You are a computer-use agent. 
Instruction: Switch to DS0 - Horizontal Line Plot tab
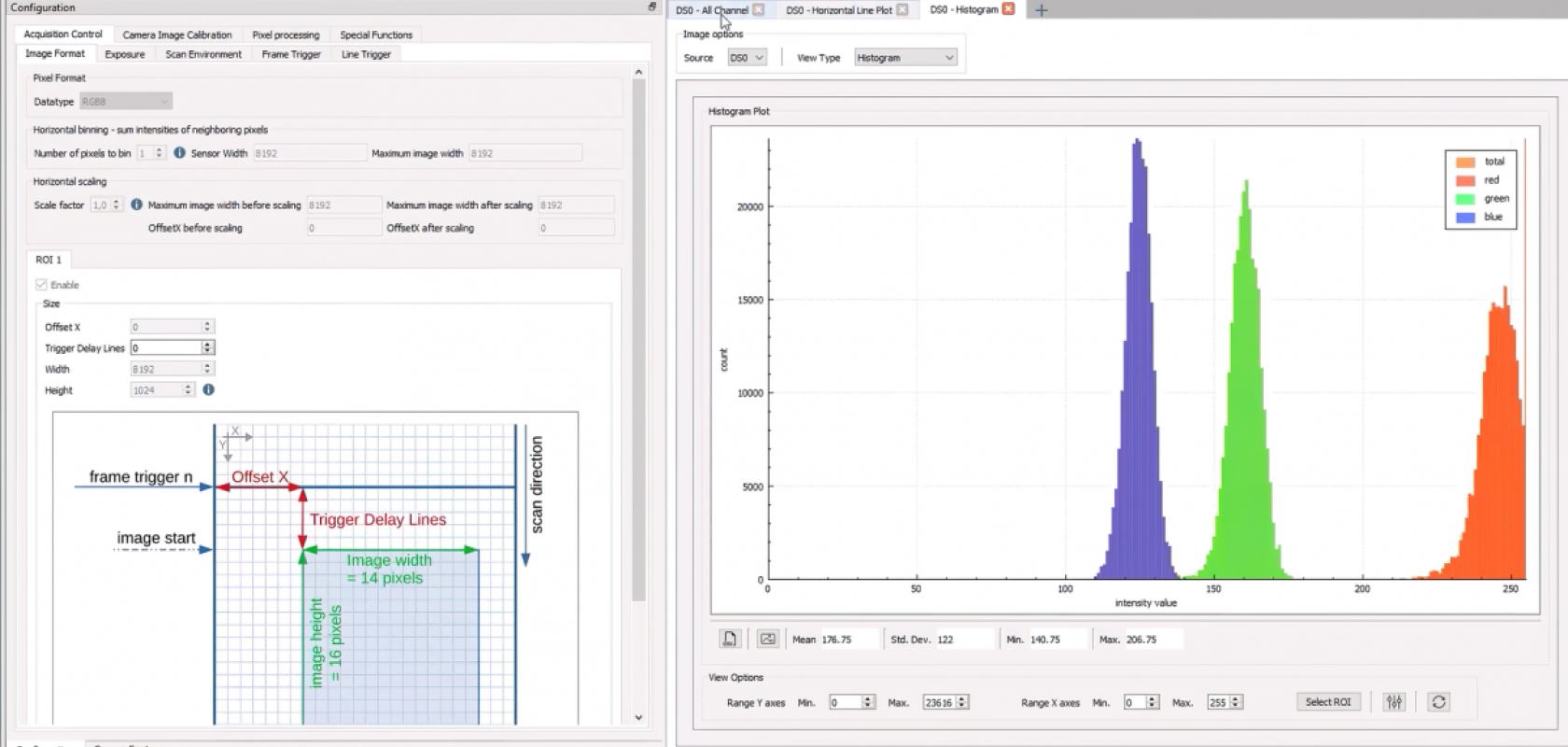839,10
